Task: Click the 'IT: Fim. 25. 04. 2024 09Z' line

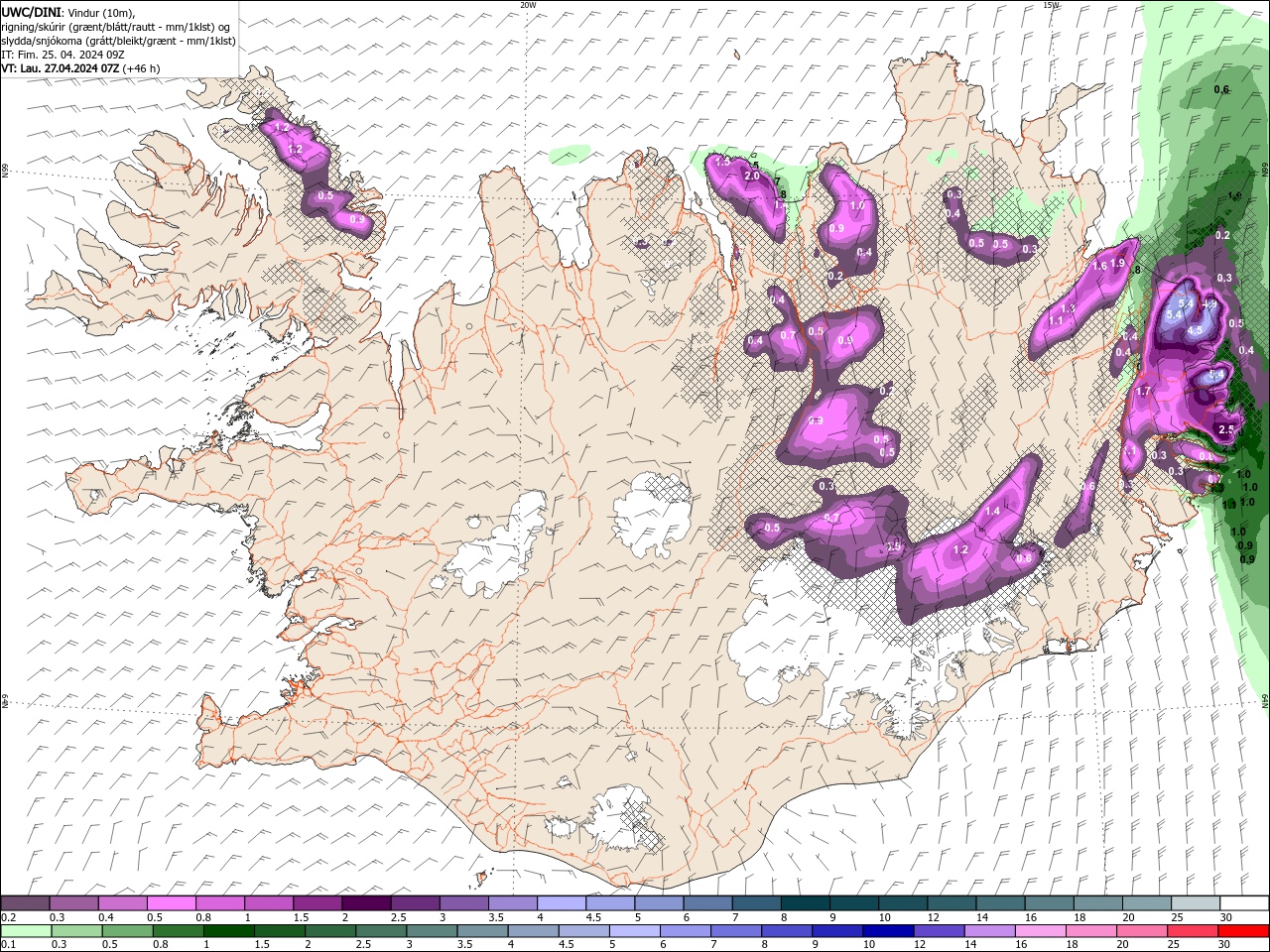Action: (x=63, y=55)
